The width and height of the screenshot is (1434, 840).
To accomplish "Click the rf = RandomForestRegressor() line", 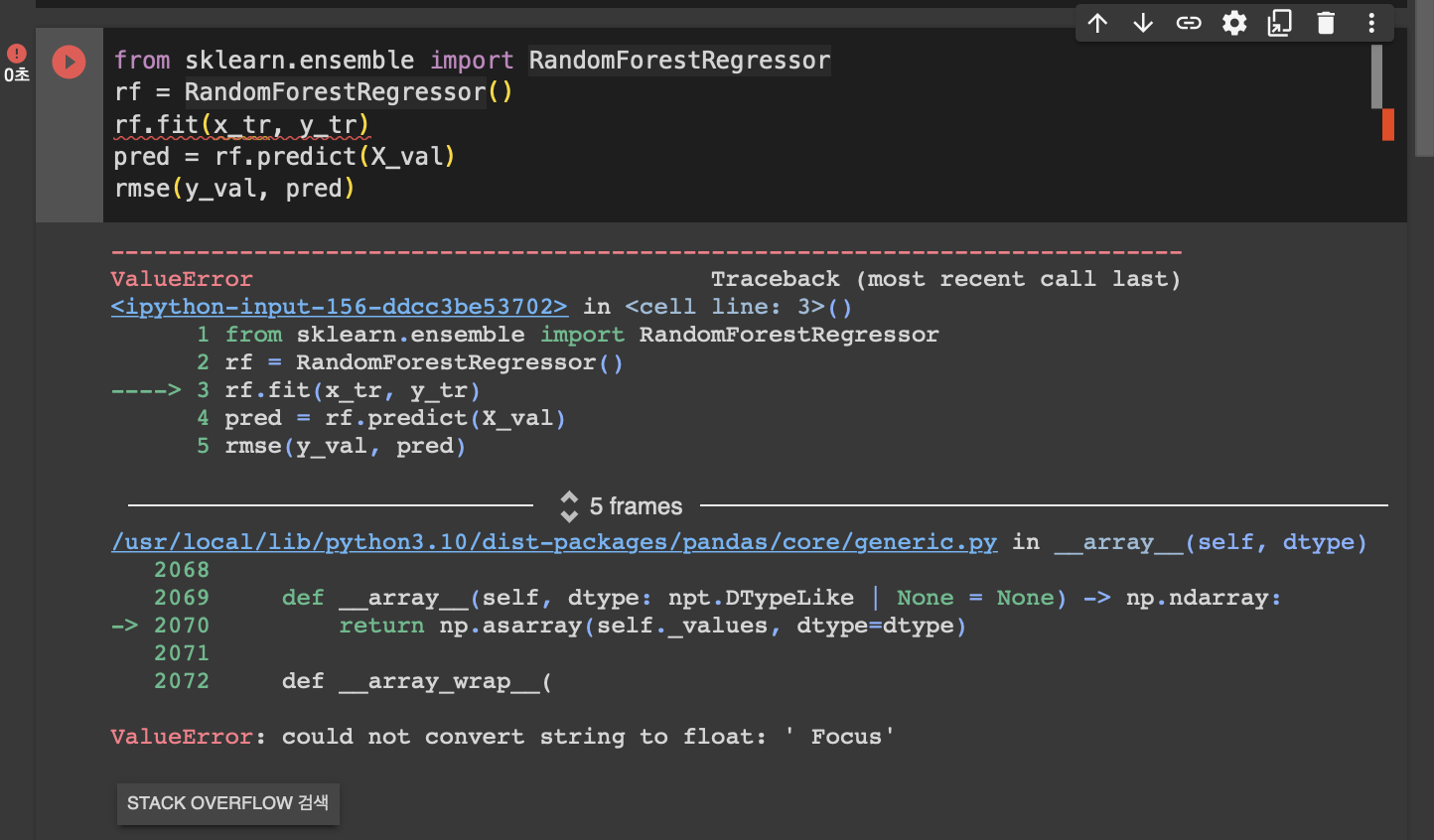I will click(x=313, y=92).
